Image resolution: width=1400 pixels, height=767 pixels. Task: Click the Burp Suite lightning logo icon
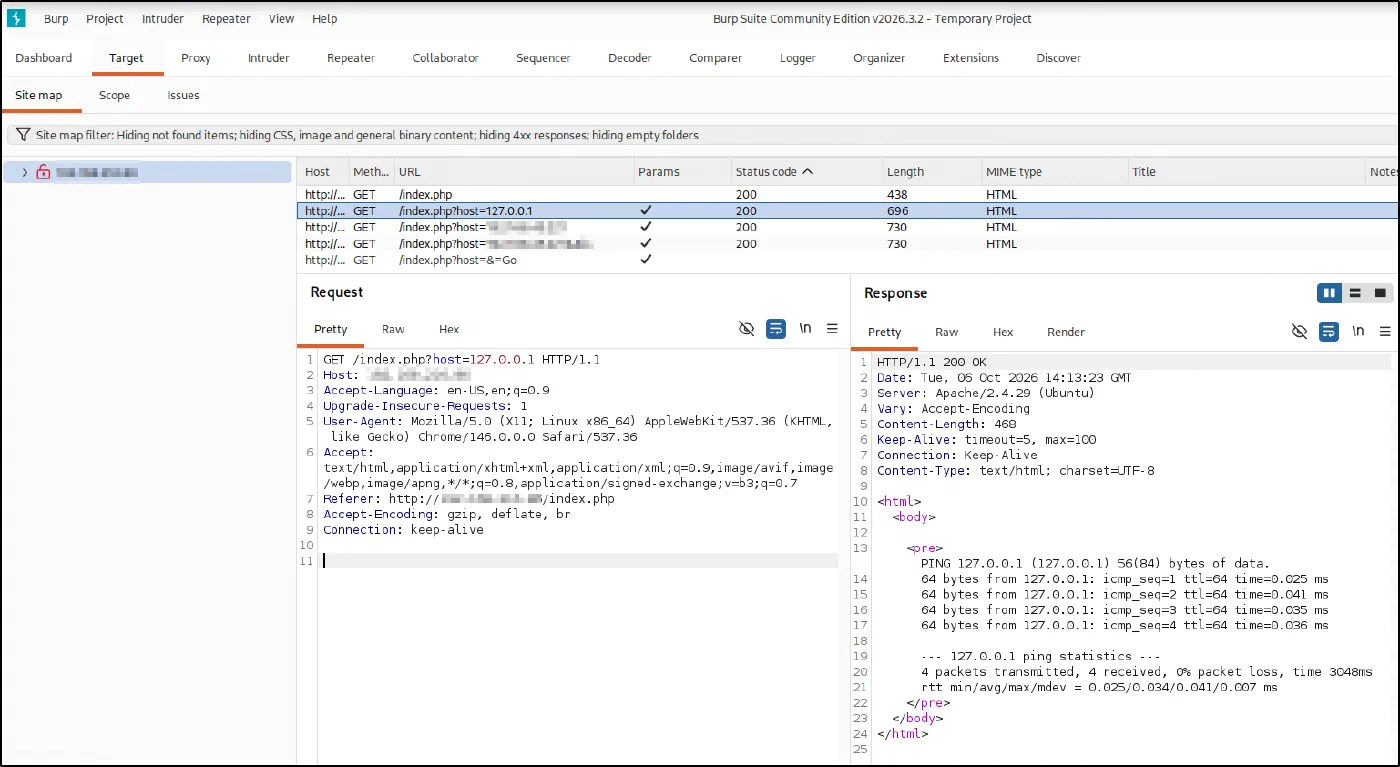[x=16, y=18]
